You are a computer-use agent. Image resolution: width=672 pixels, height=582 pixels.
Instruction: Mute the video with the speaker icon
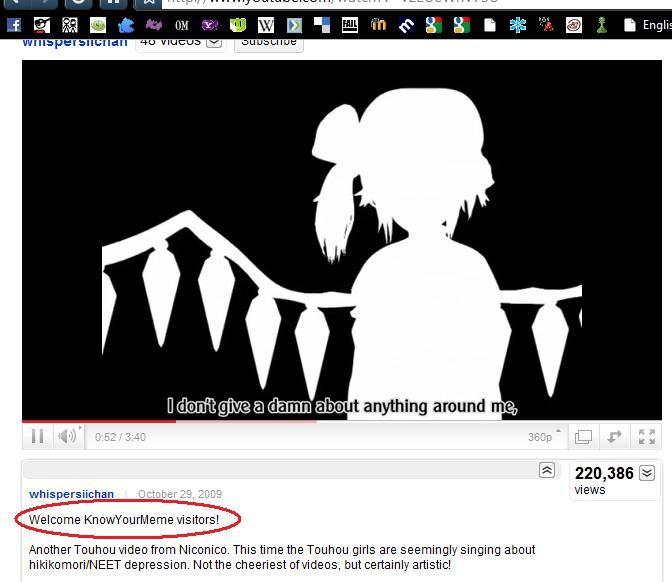69,436
